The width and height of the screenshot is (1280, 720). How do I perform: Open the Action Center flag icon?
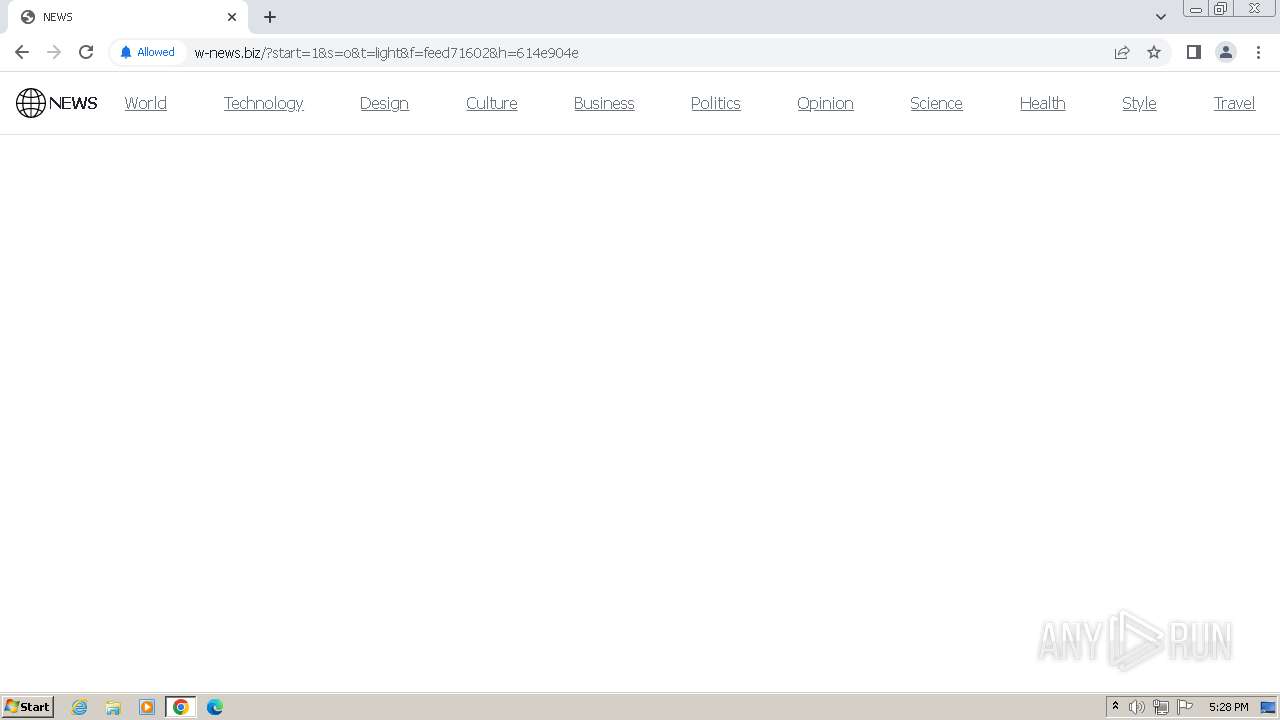(x=1185, y=707)
